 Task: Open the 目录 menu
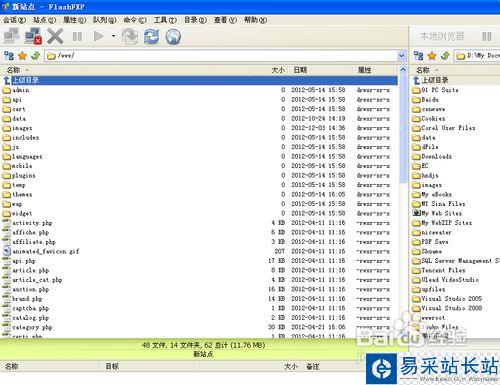(x=195, y=20)
